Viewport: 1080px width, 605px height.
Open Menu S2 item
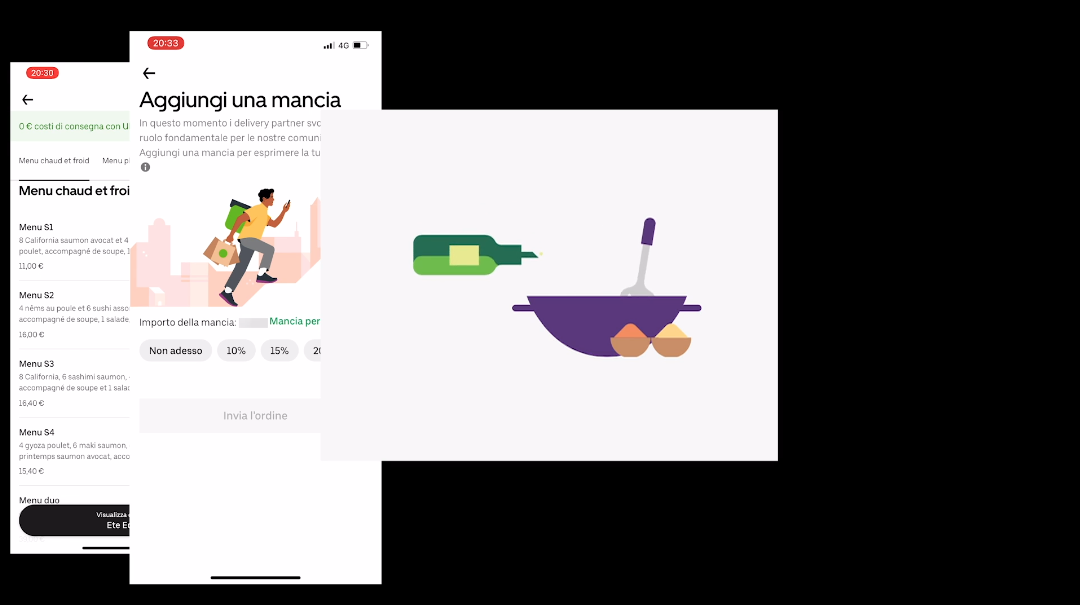[x=74, y=314]
